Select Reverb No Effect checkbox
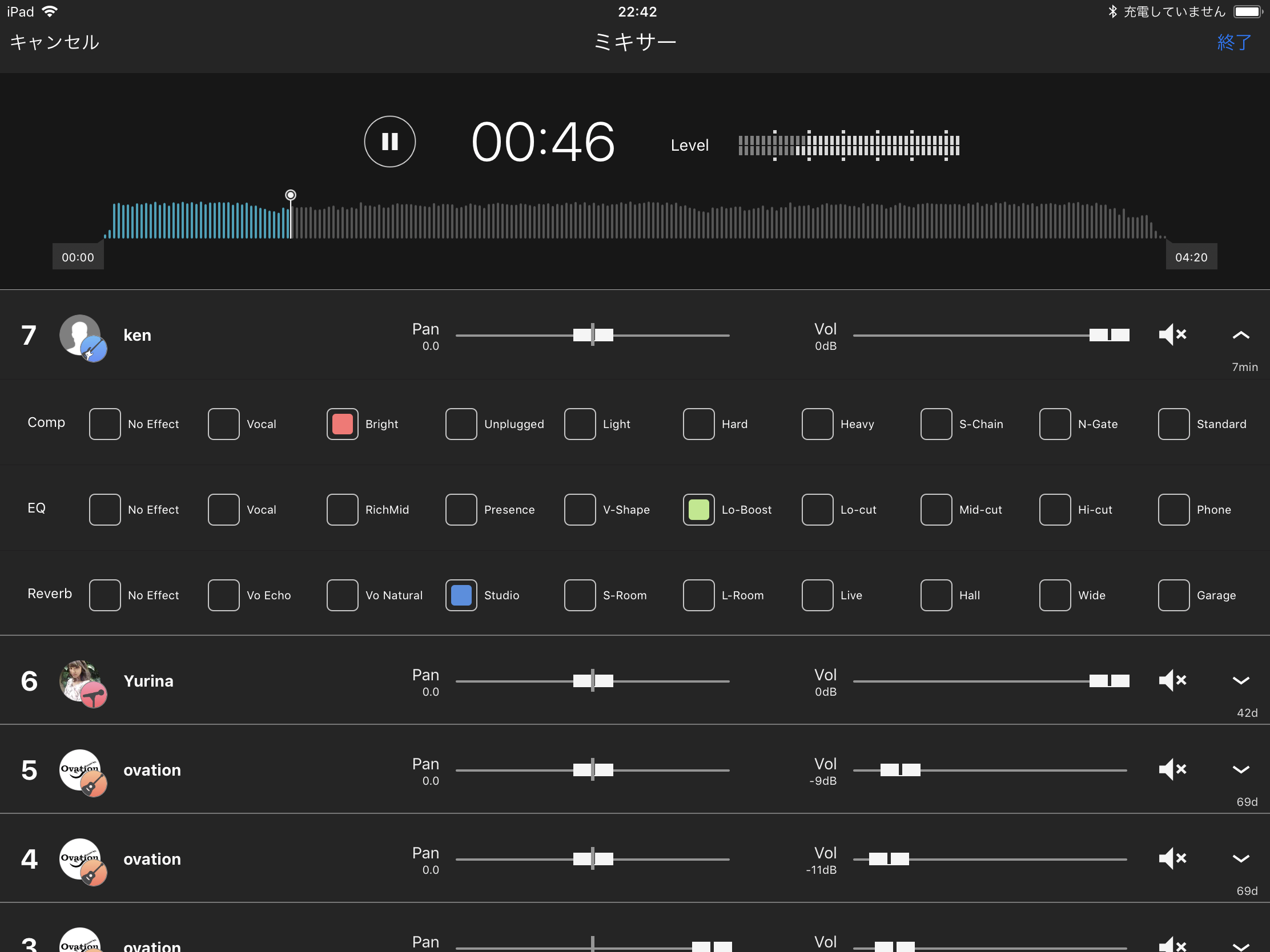 [105, 595]
